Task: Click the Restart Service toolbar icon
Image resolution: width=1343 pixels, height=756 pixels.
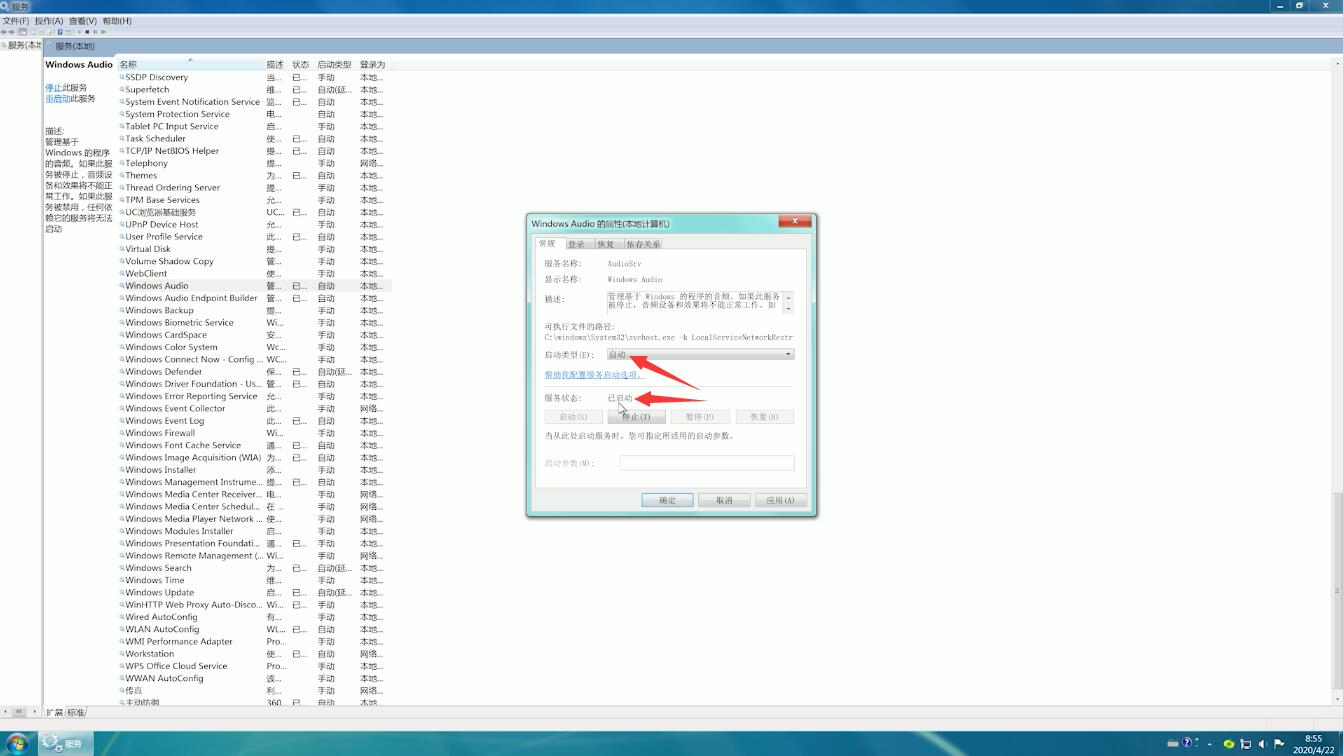Action: 103,32
